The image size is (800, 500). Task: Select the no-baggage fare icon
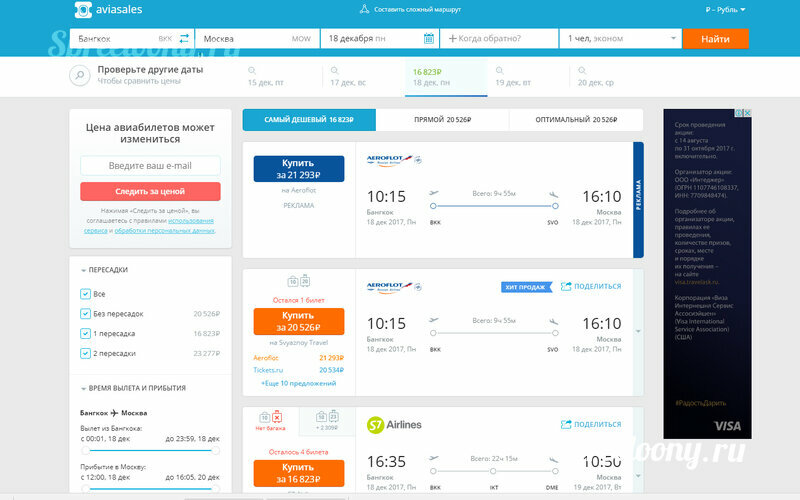pyautogui.click(x=271, y=417)
